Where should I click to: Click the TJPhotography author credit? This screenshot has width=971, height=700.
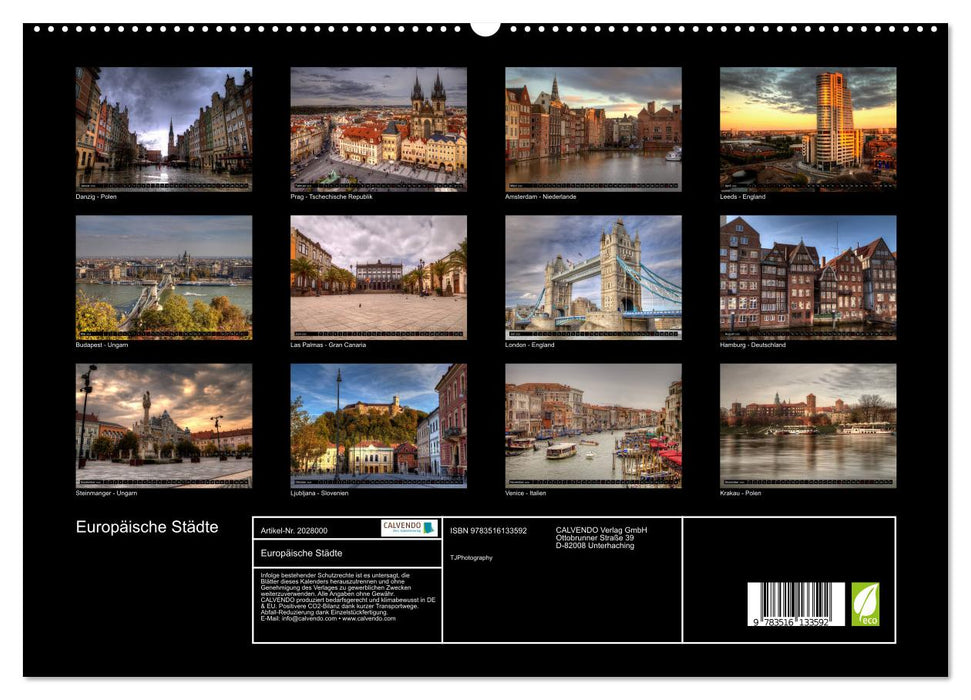[471, 557]
